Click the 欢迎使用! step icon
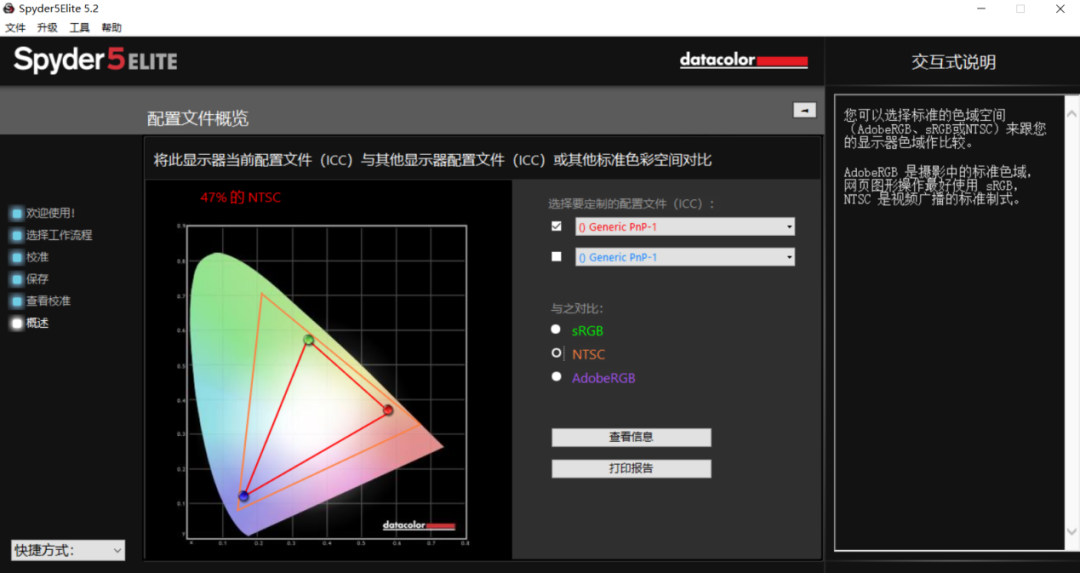This screenshot has width=1080, height=573. click(17, 213)
